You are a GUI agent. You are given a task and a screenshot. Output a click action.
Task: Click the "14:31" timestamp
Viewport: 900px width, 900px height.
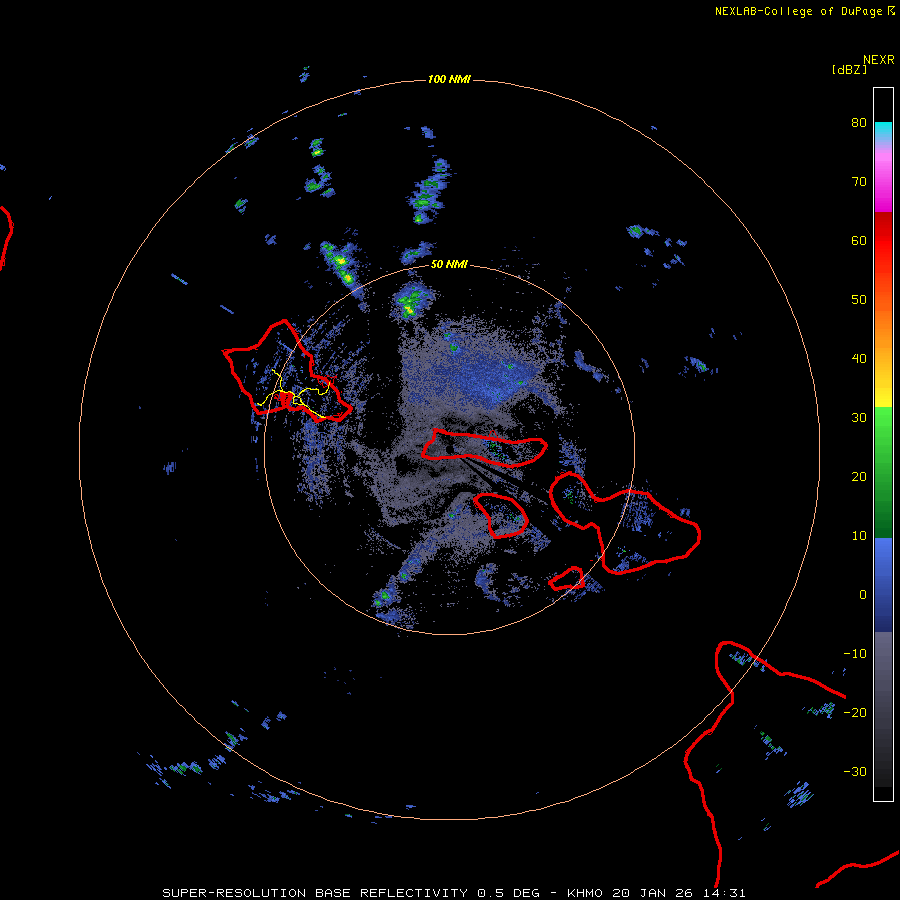(723, 893)
